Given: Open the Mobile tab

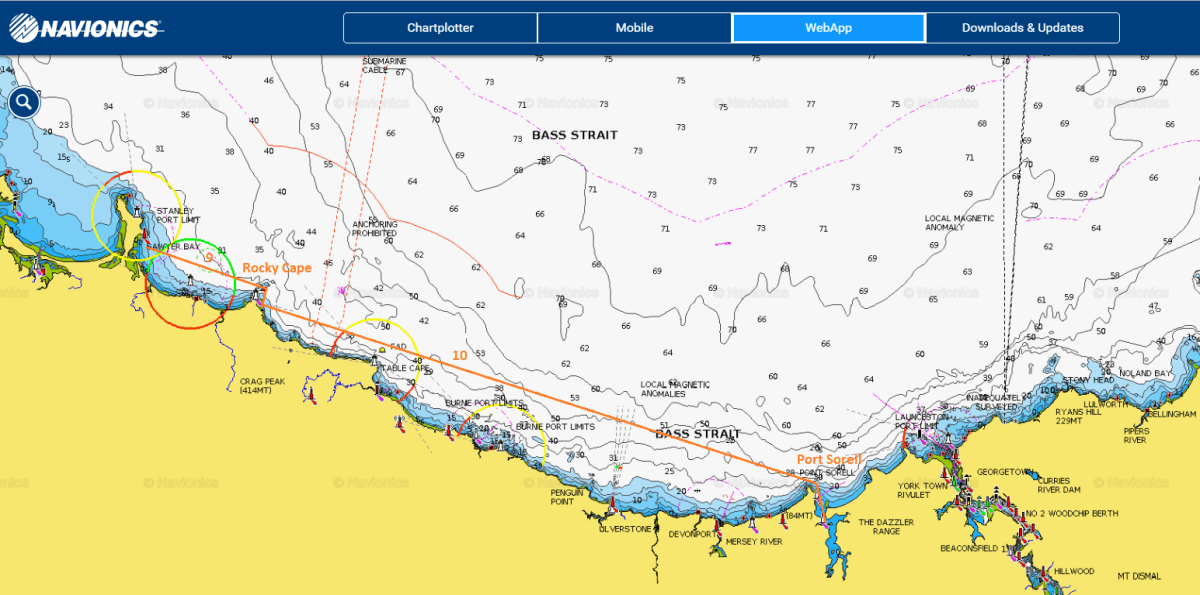Looking at the screenshot, I should pos(634,28).
